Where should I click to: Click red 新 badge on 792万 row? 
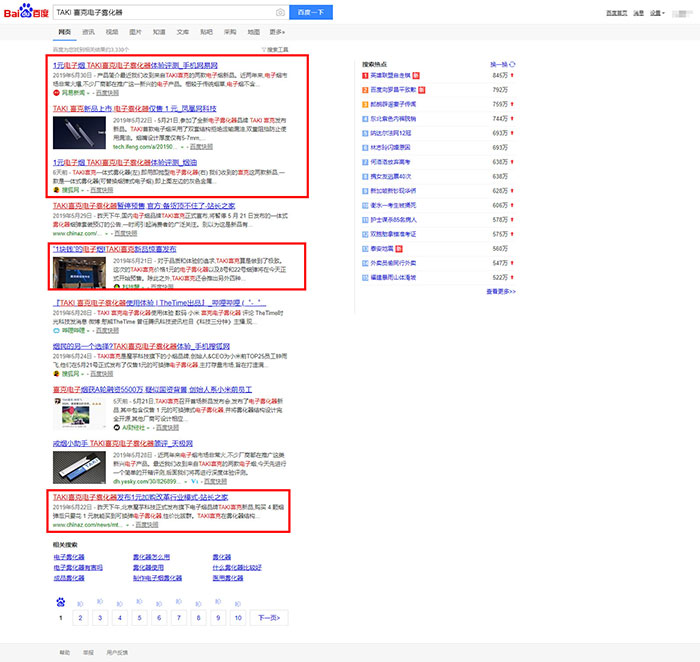click(421, 90)
